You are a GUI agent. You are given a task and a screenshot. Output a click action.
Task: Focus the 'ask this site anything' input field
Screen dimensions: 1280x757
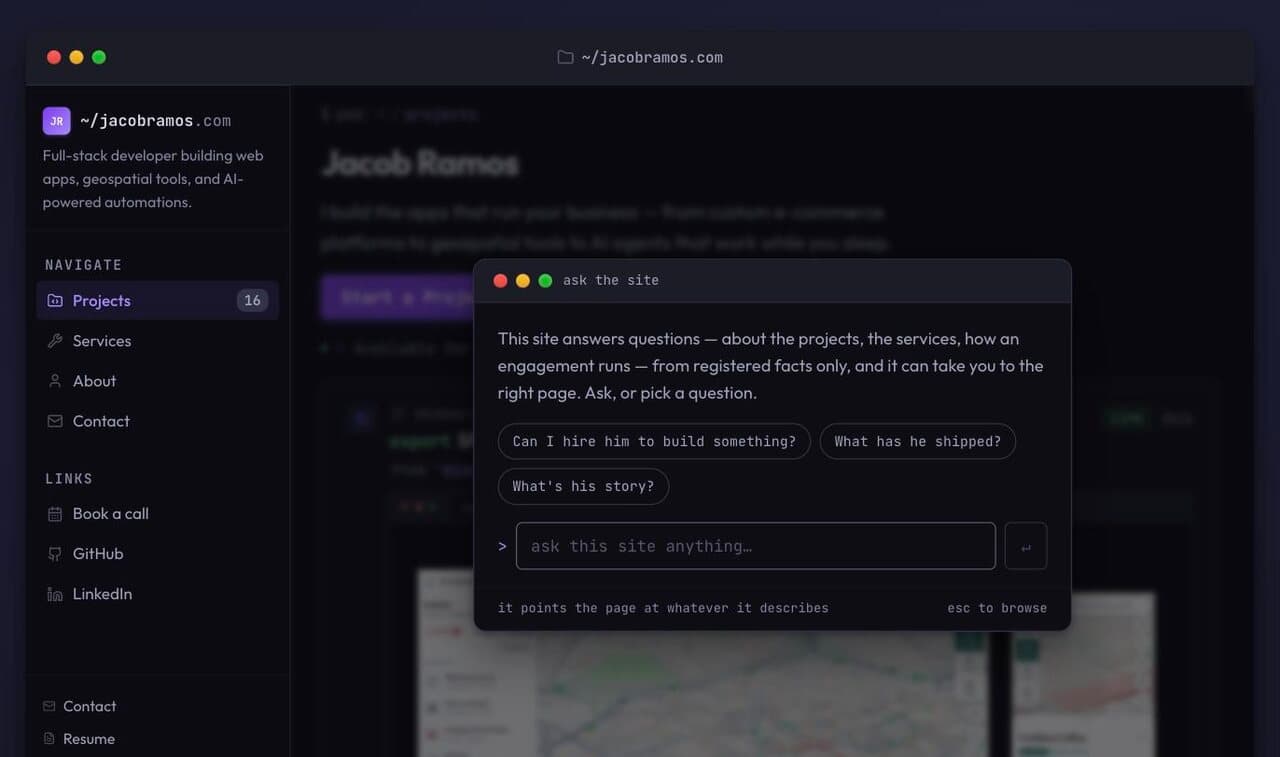tap(756, 546)
